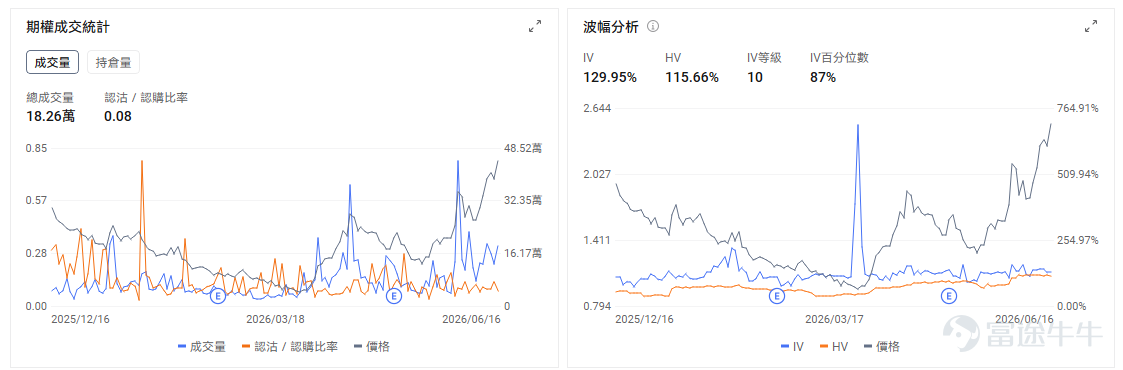Toggle the IV legend series

791,347
